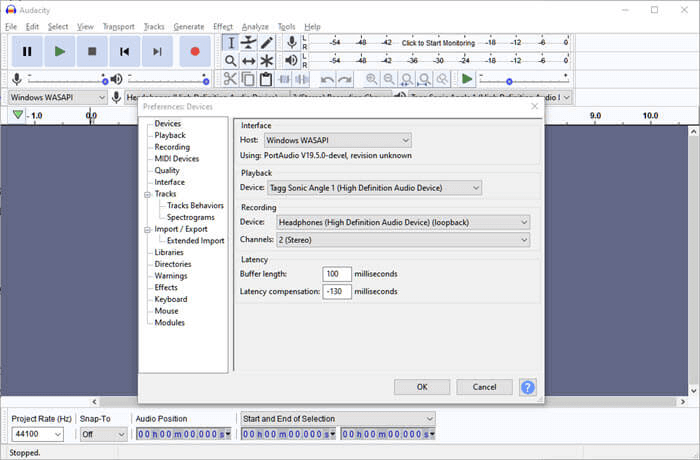Open the Effect menu
The width and height of the screenshot is (700, 460).
[222, 26]
